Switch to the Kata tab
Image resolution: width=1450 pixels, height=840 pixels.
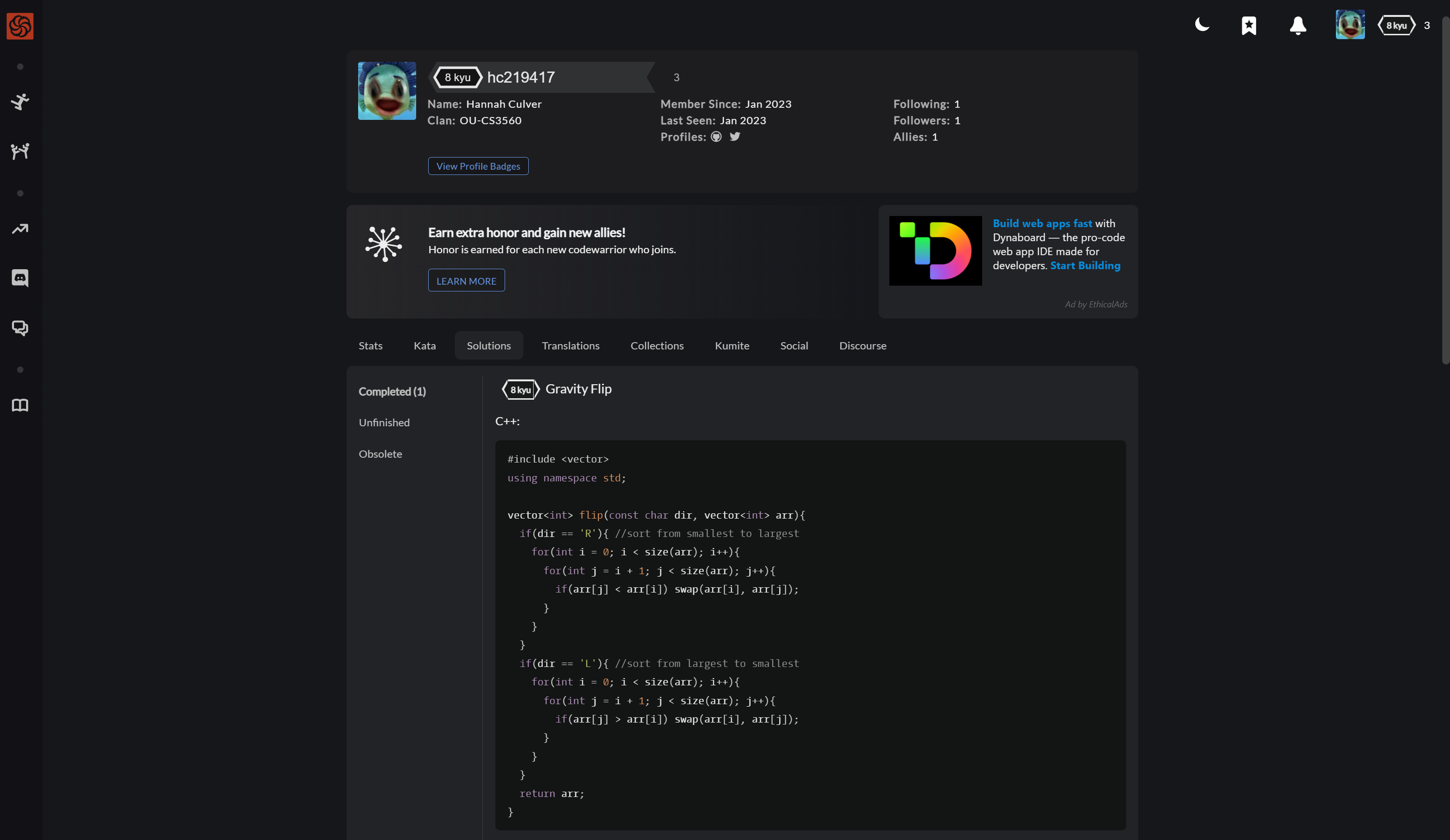(x=425, y=346)
